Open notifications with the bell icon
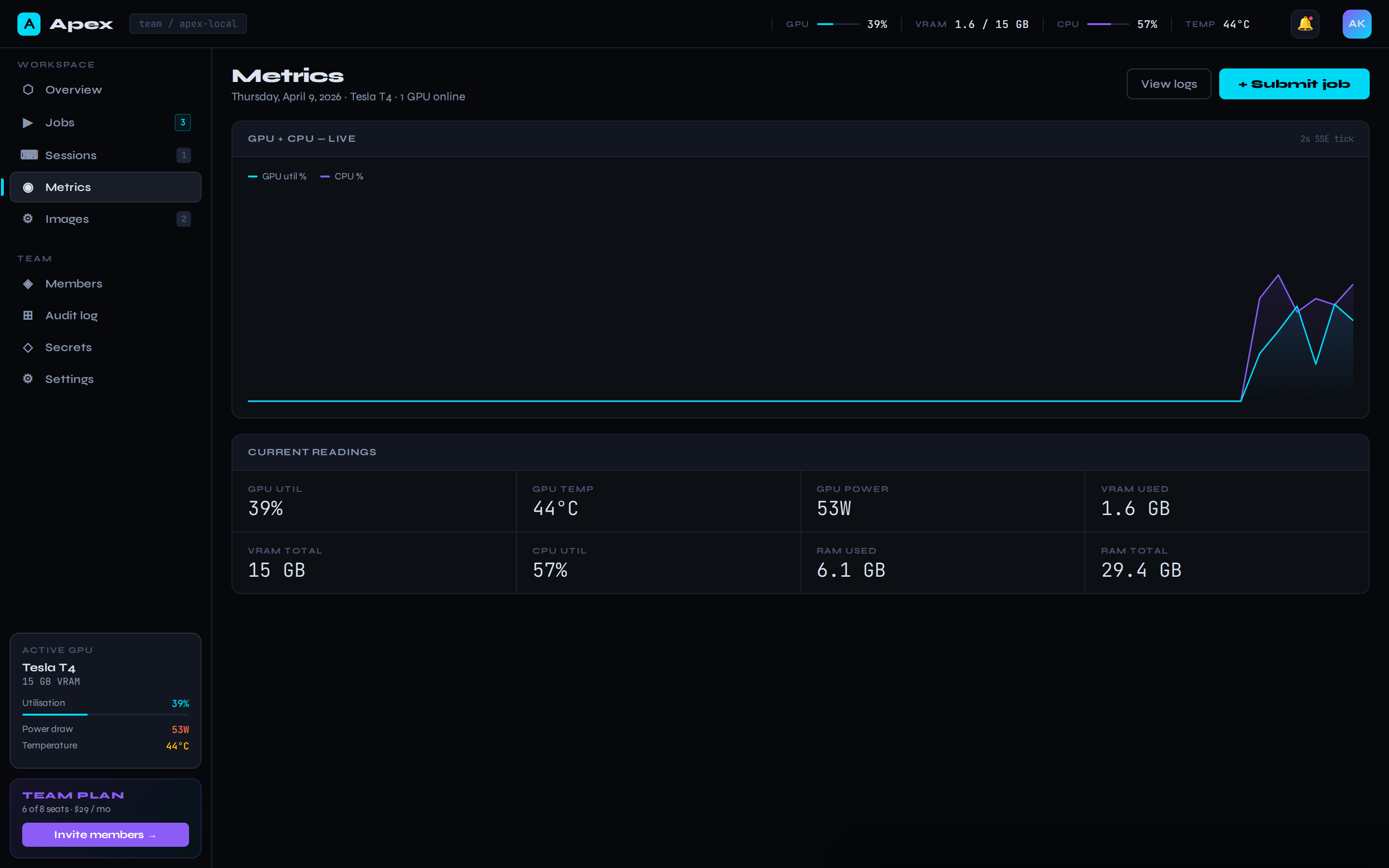The height and width of the screenshot is (868, 1389). [x=1305, y=24]
